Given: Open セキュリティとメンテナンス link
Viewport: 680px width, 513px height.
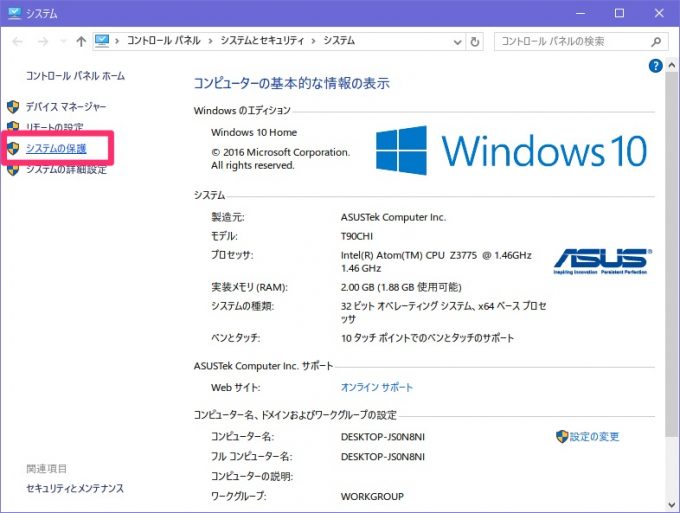Looking at the screenshot, I should [75, 489].
